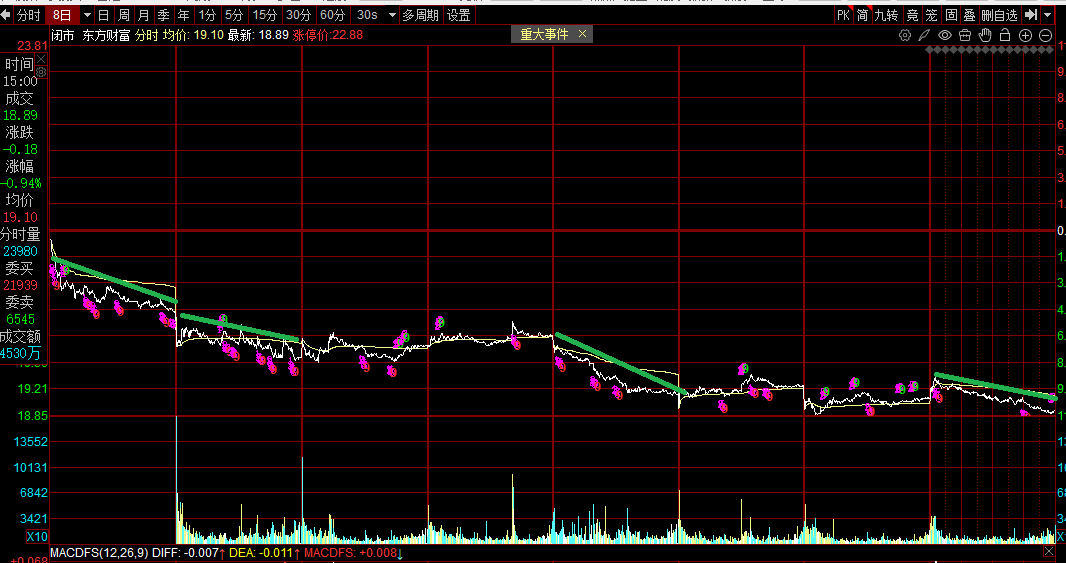The width and height of the screenshot is (1066, 563).
Task: Select the 8日 multi-day tab
Action: [62, 15]
